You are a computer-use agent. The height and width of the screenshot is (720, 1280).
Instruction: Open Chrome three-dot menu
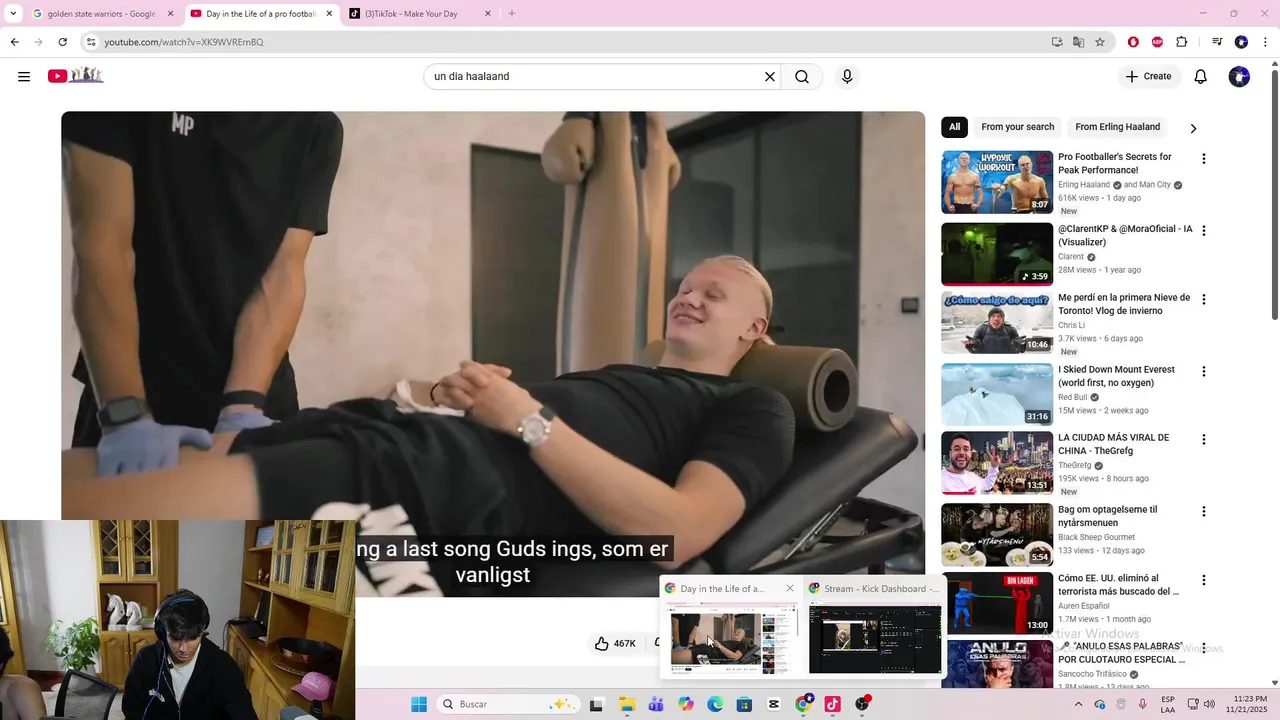pos(1266,42)
